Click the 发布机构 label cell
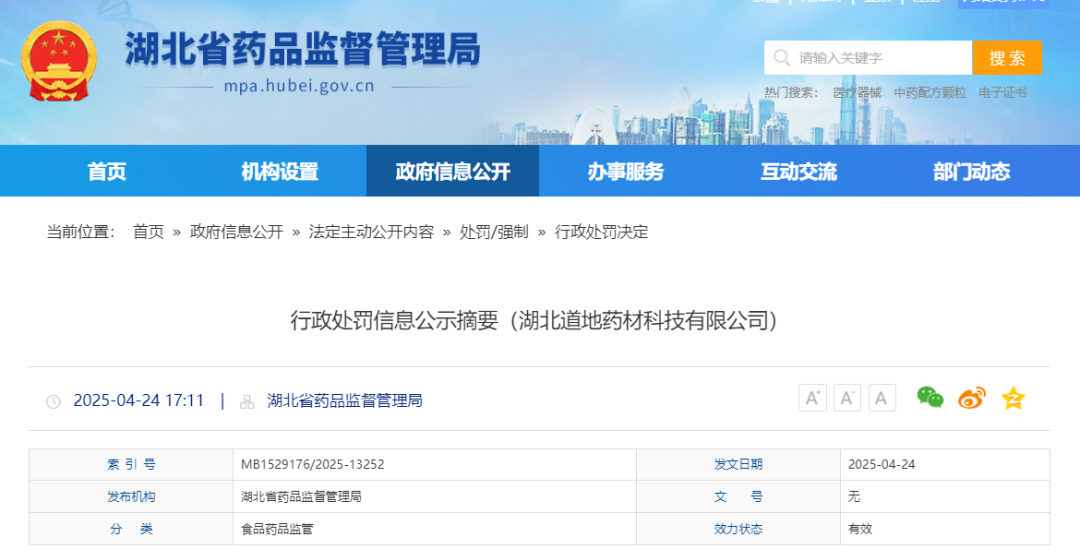Screen dimensions: 1080x549 pos(131,497)
